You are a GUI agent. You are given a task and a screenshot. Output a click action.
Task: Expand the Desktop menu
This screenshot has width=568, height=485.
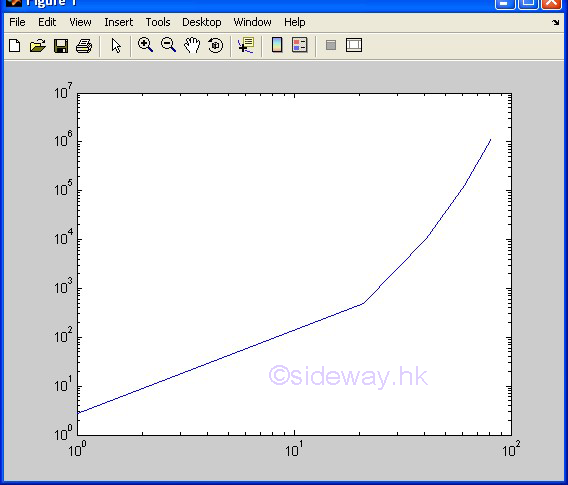(x=202, y=22)
